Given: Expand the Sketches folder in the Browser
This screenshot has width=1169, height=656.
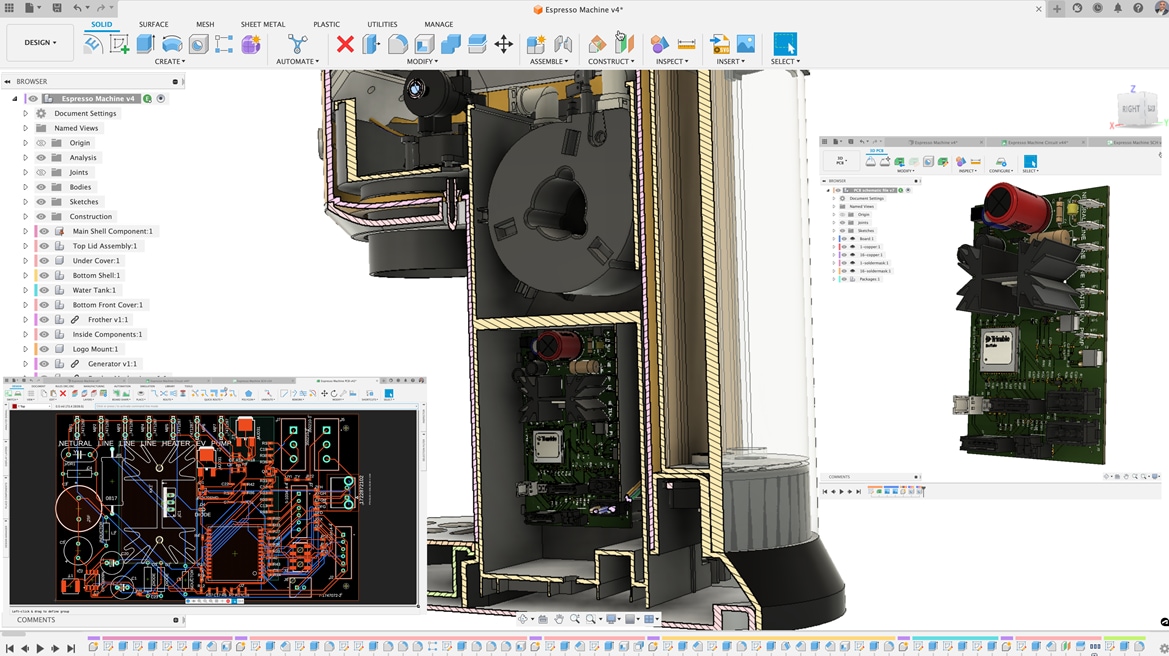Looking at the screenshot, I should click(x=24, y=201).
